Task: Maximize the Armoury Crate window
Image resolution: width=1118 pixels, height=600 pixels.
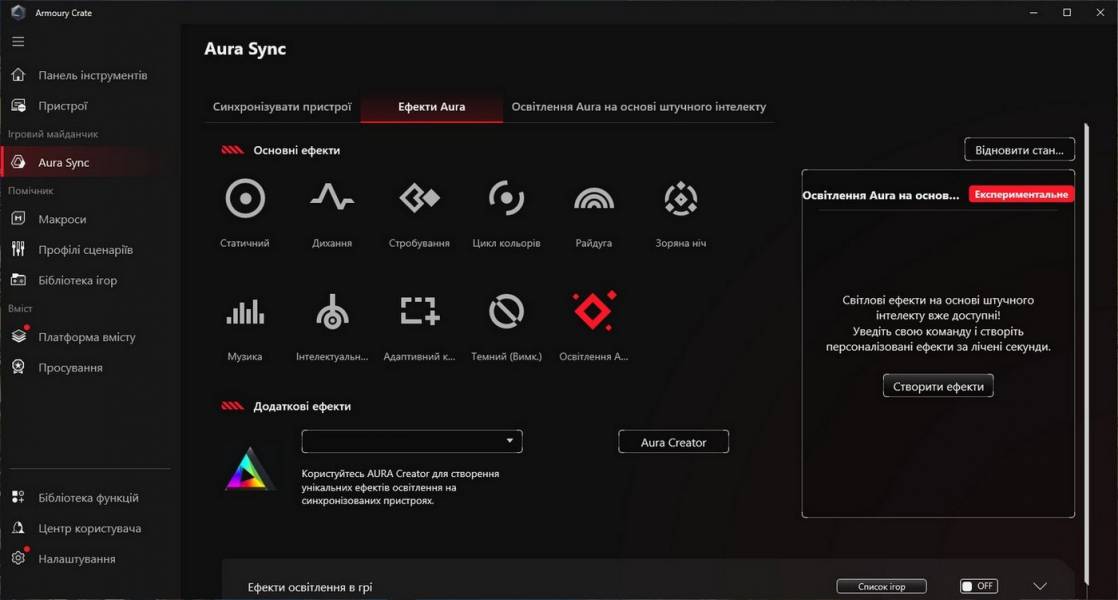Action: pyautogui.click(x=1067, y=12)
